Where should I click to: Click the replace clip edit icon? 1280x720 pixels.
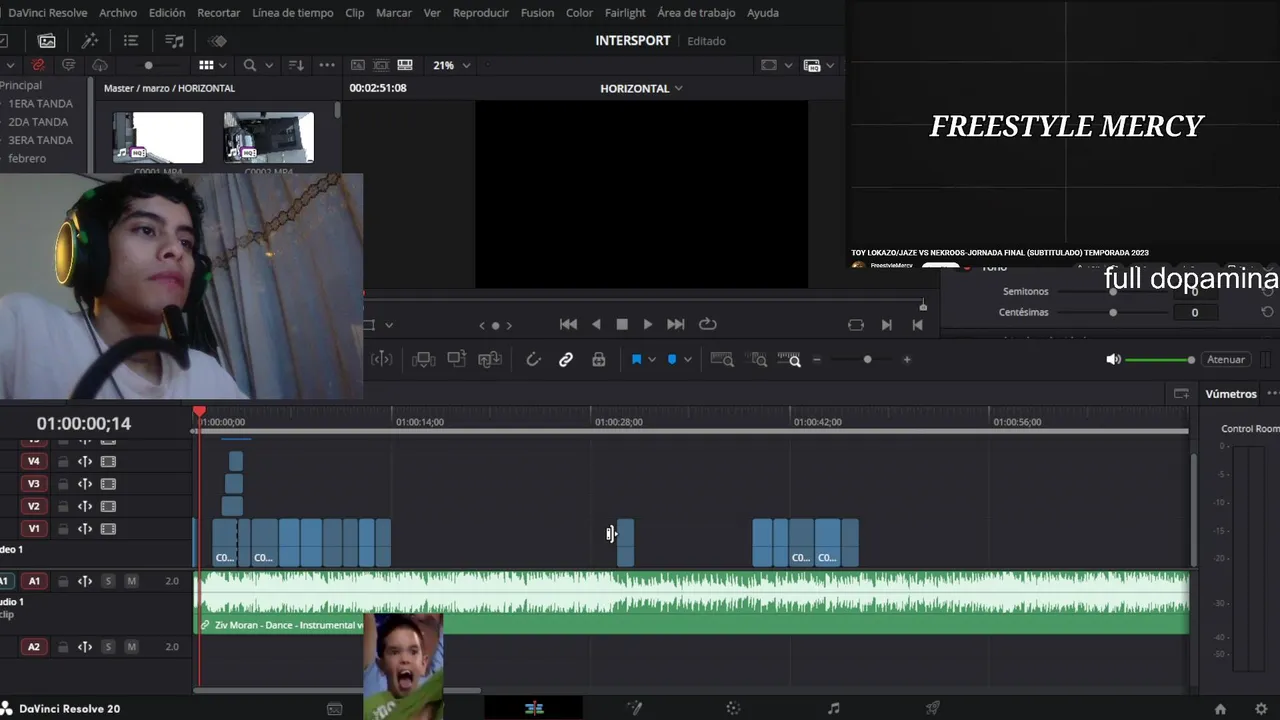click(x=490, y=360)
